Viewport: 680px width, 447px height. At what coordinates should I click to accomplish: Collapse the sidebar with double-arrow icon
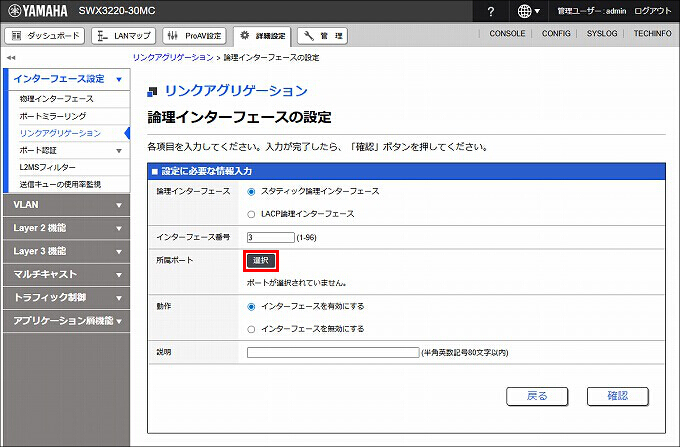click(11, 57)
